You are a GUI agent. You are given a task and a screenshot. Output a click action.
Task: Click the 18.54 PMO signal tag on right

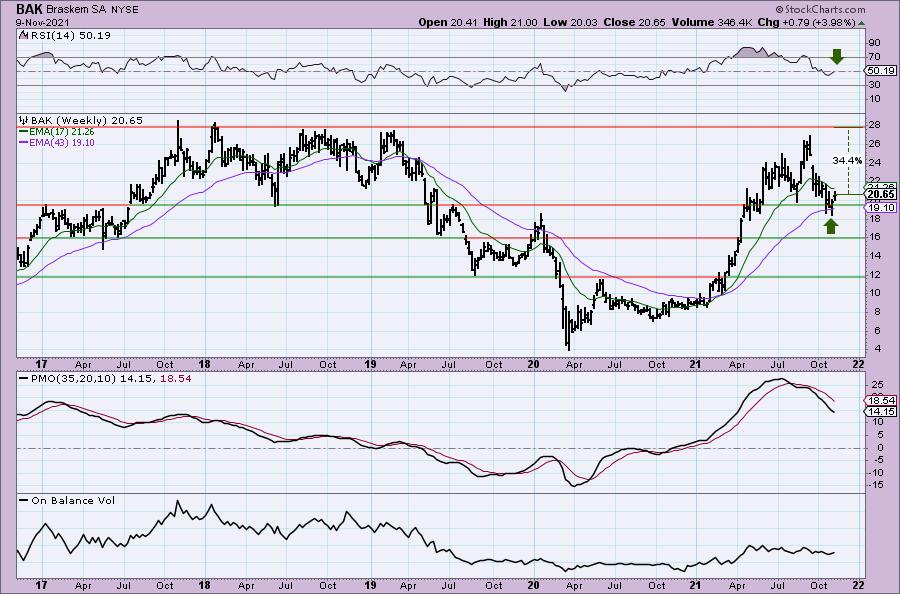tap(880, 401)
